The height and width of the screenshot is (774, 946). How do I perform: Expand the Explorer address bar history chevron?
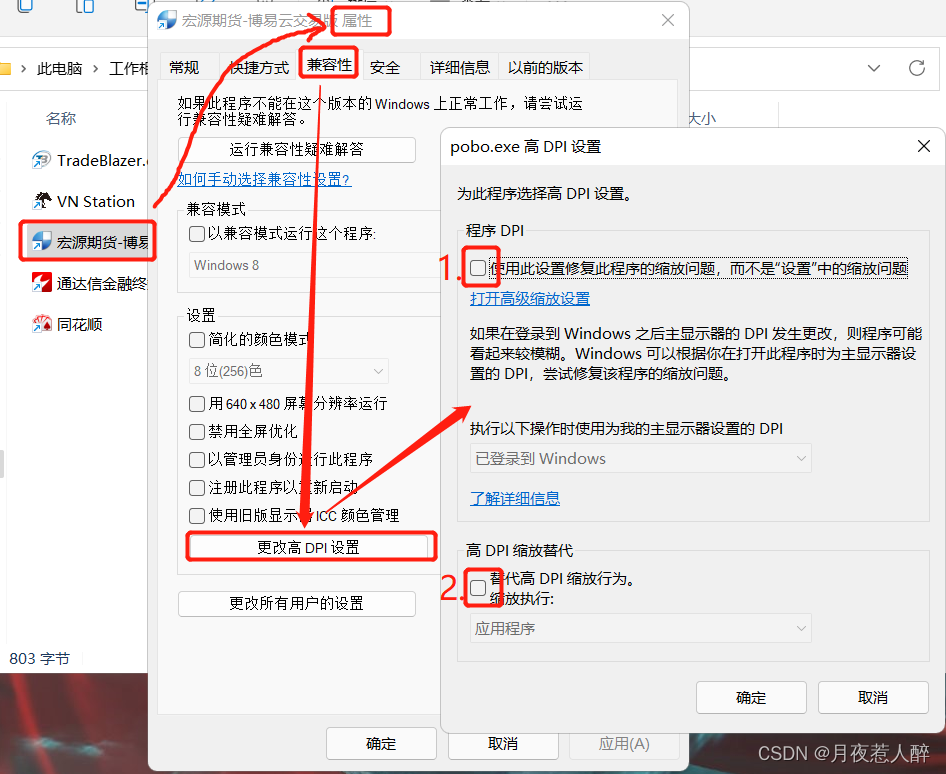874,68
